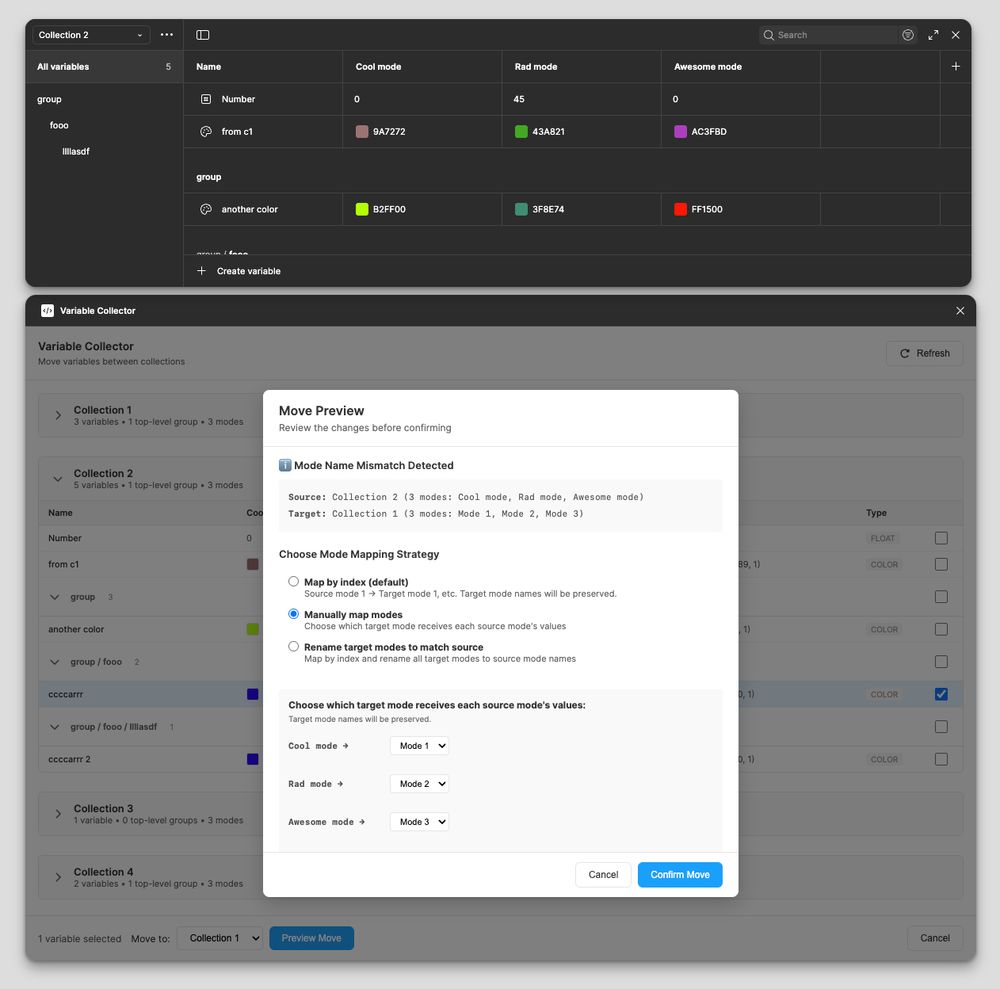1000x989 pixels.
Task: Open the FF1500 color swatch
Action: [x=680, y=209]
